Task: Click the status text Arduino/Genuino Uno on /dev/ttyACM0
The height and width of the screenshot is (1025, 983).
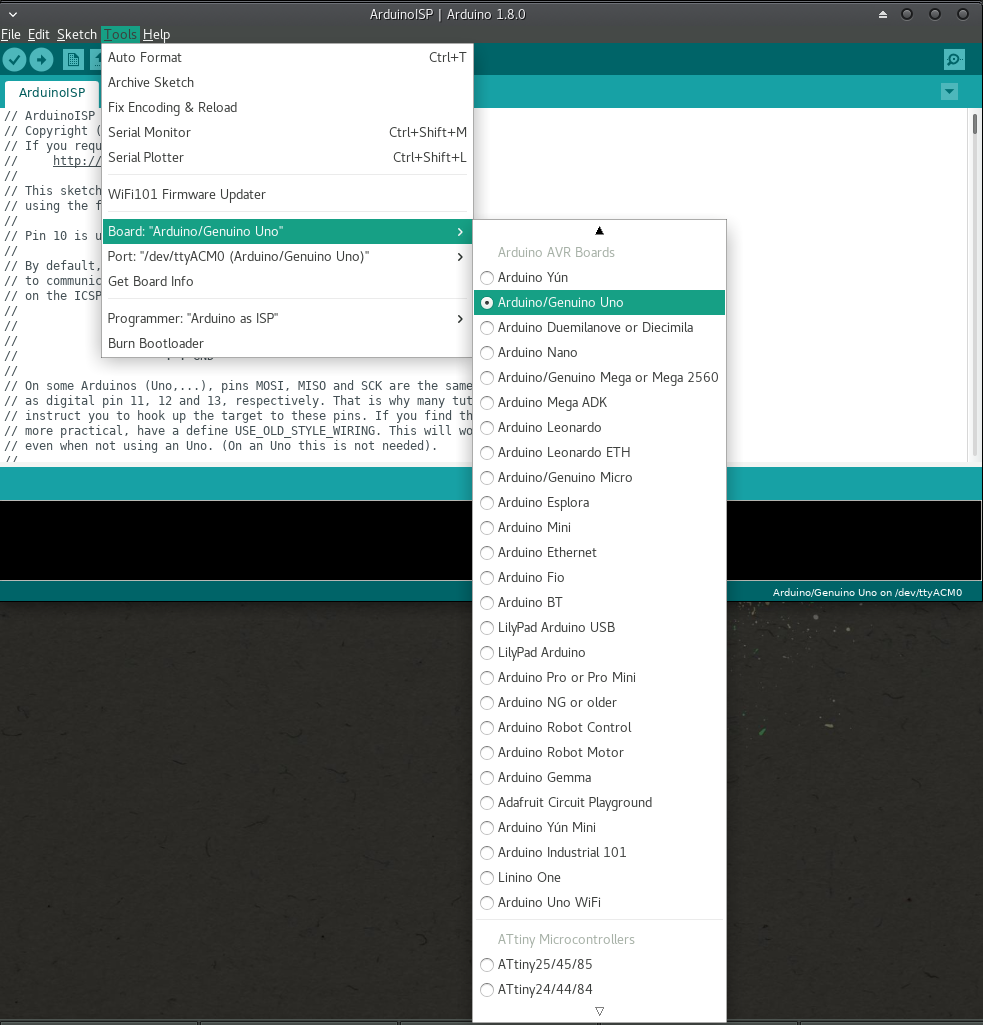Action: click(x=867, y=592)
